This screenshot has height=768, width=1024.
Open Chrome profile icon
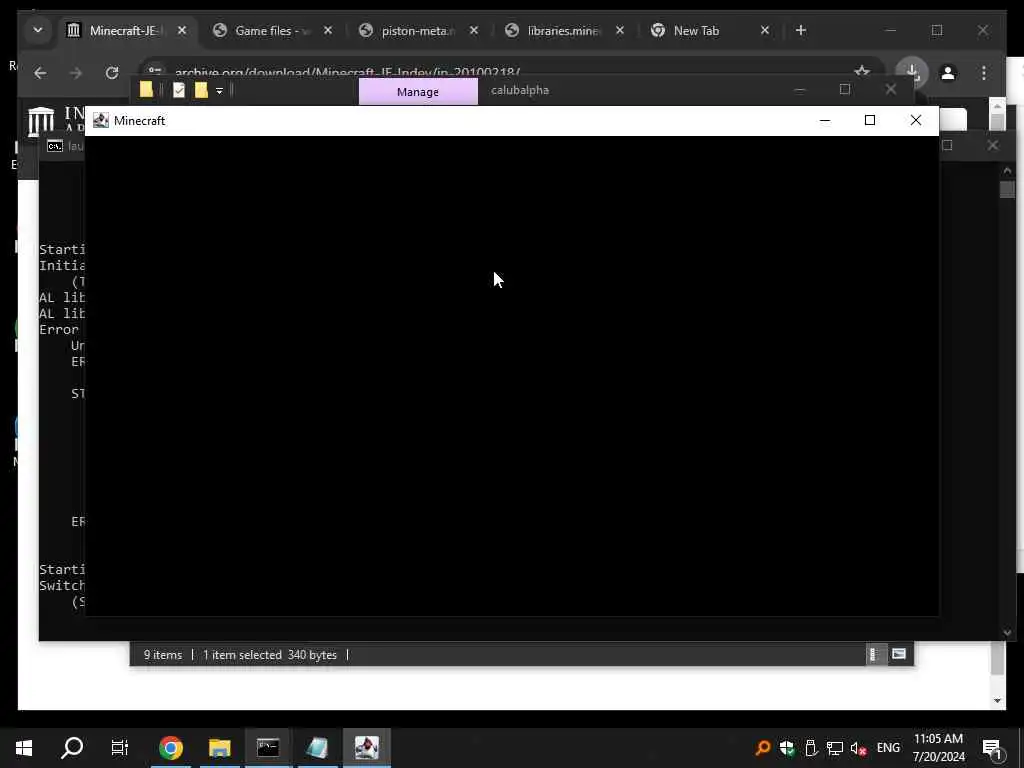948,73
